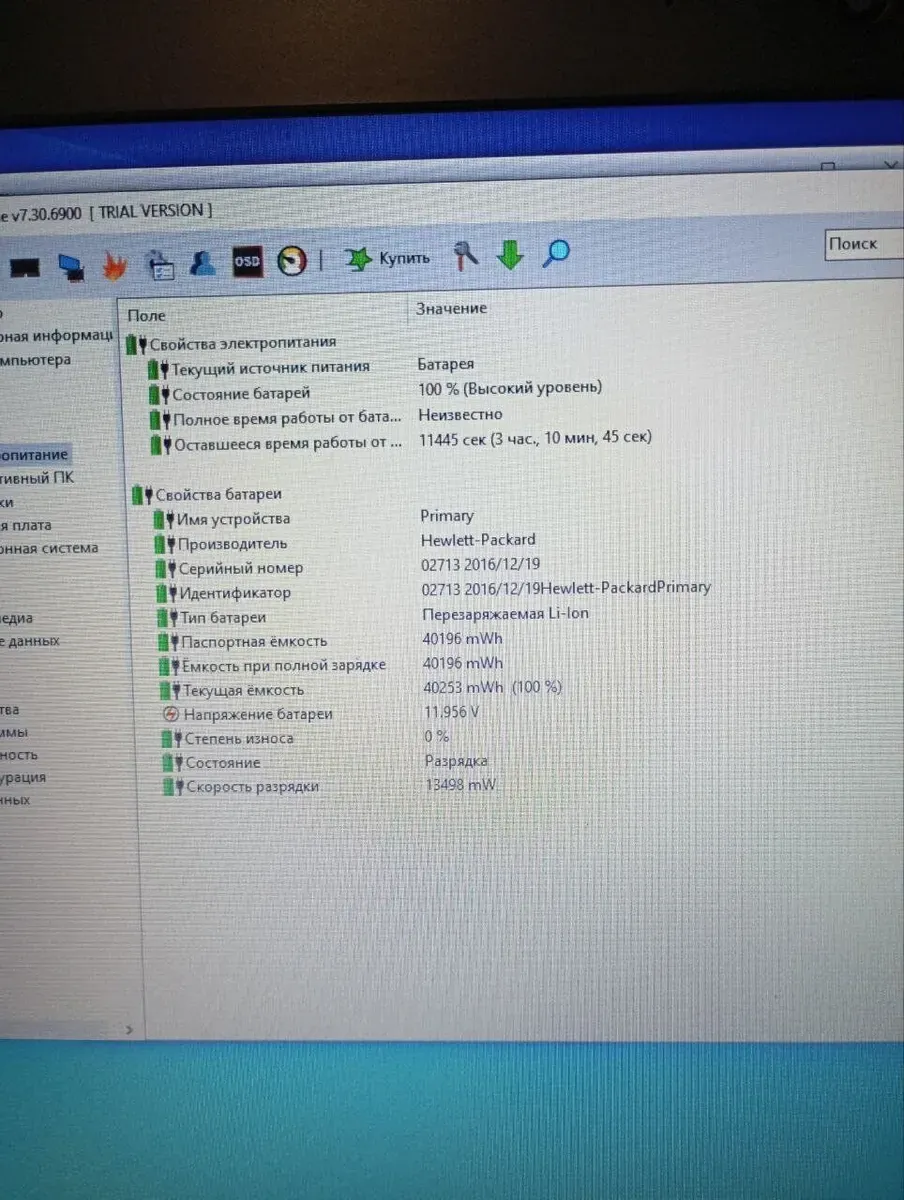Screen dimensions: 904x1200
Task: Select the Степень износа row
Action: [239, 738]
